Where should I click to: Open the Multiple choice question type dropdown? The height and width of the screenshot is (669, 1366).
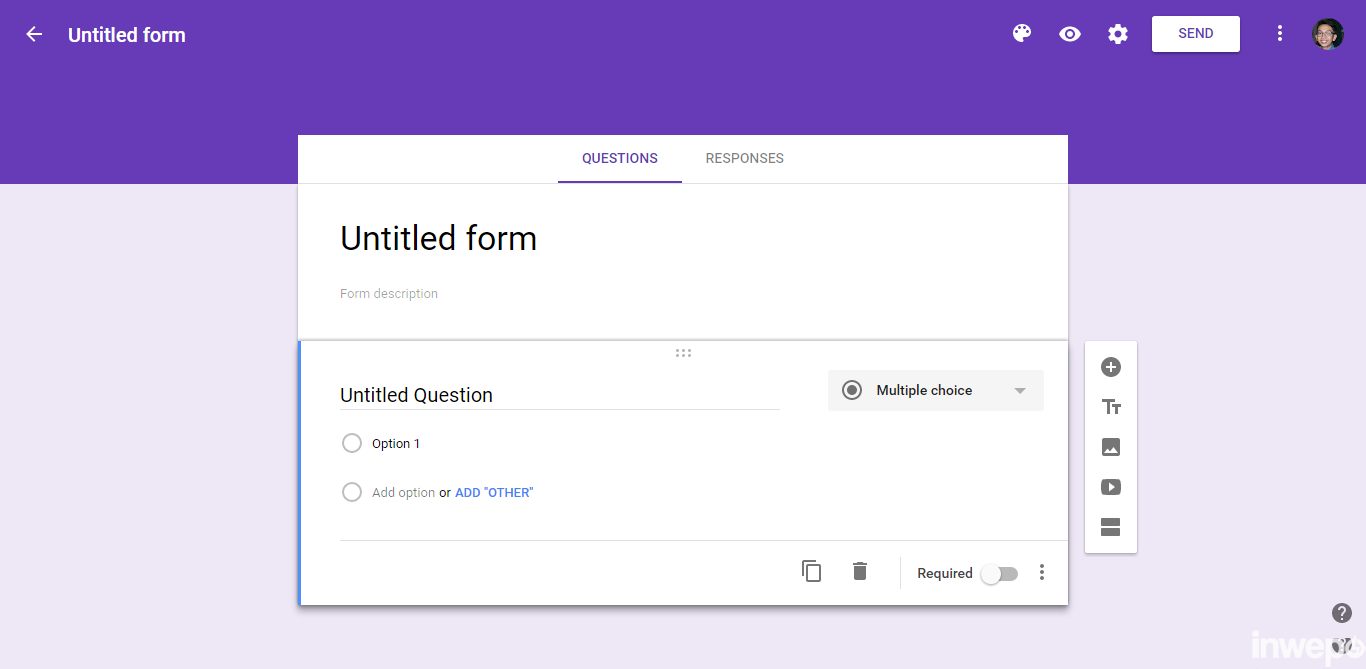click(x=935, y=390)
